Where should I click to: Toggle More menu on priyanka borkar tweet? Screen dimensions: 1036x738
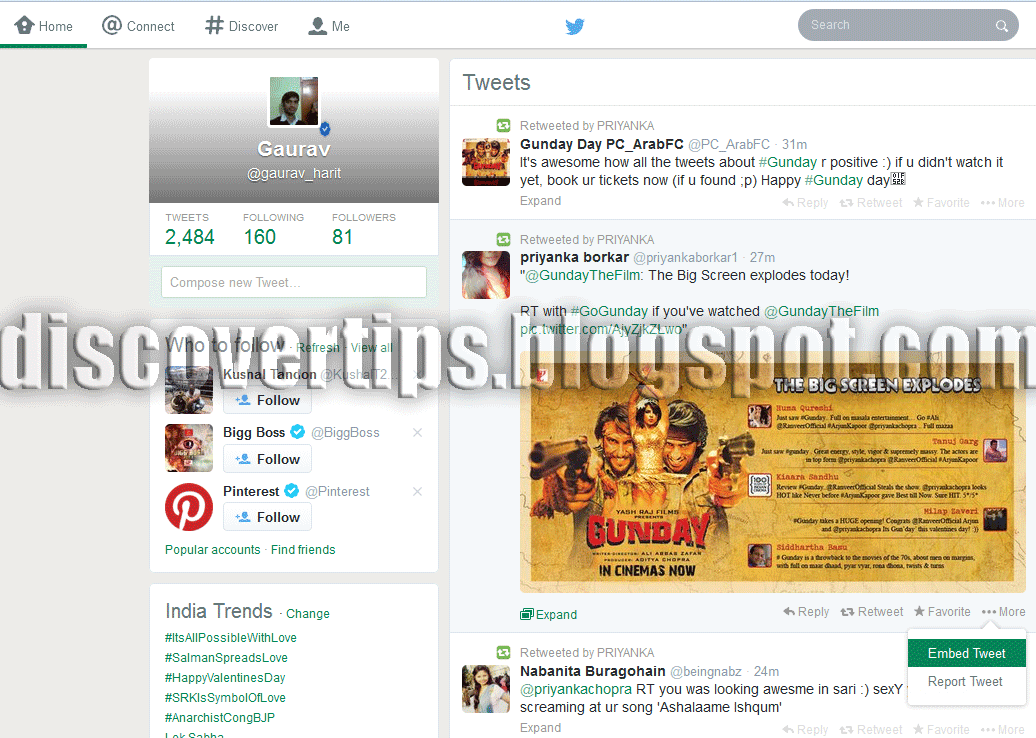pyautogui.click(x=1003, y=612)
